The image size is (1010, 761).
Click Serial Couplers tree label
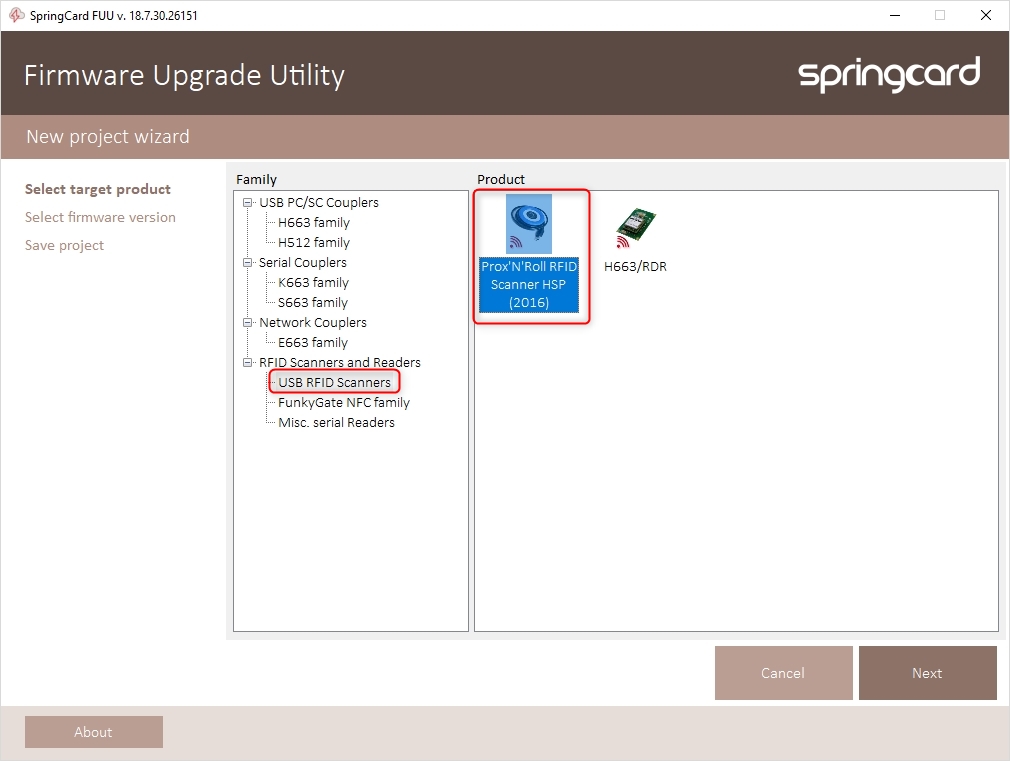tap(303, 262)
